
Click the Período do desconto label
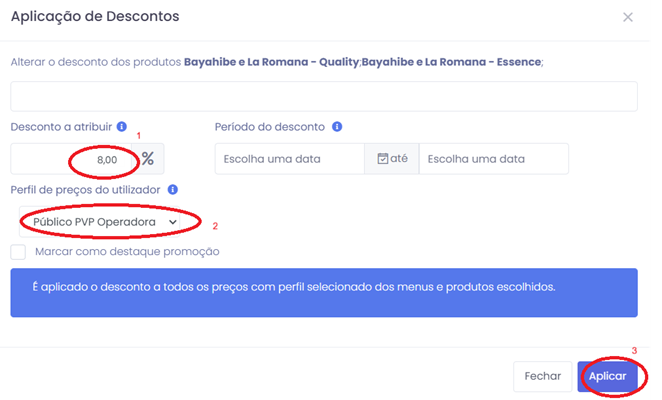(269, 127)
